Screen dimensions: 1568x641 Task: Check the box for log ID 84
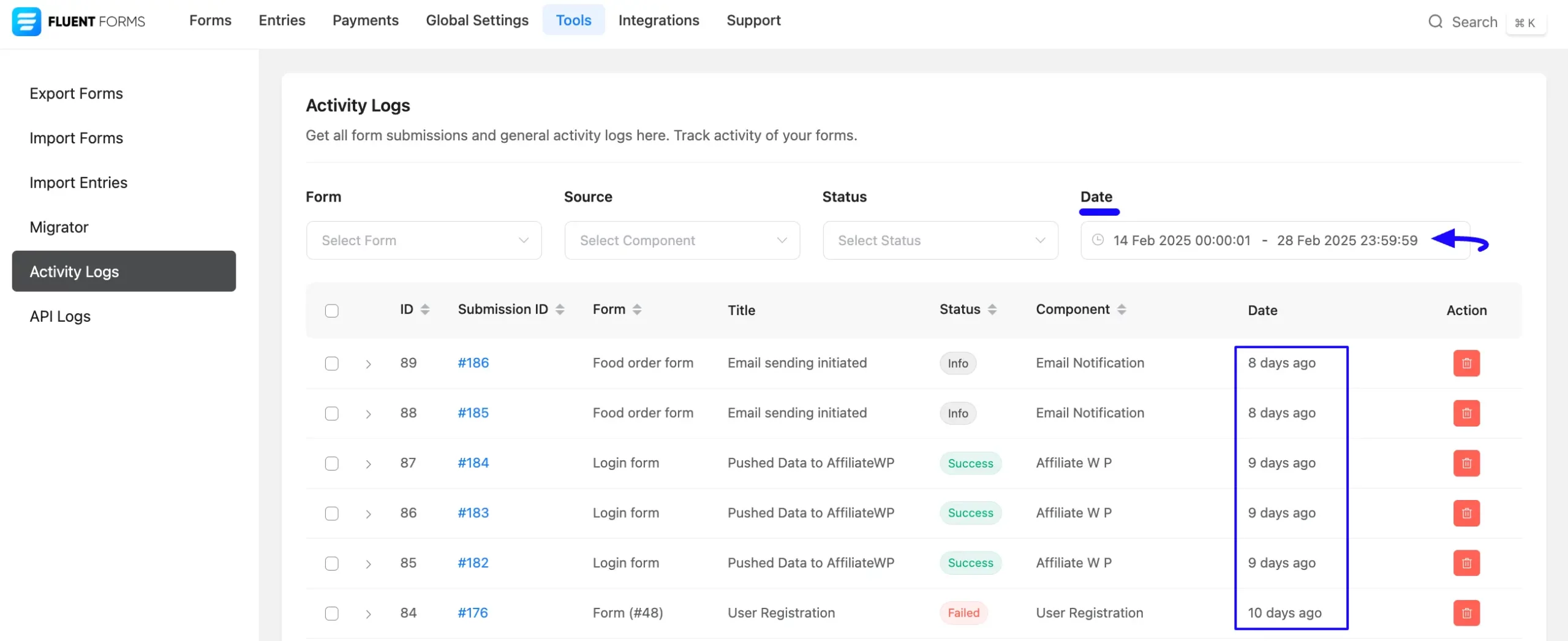331,613
